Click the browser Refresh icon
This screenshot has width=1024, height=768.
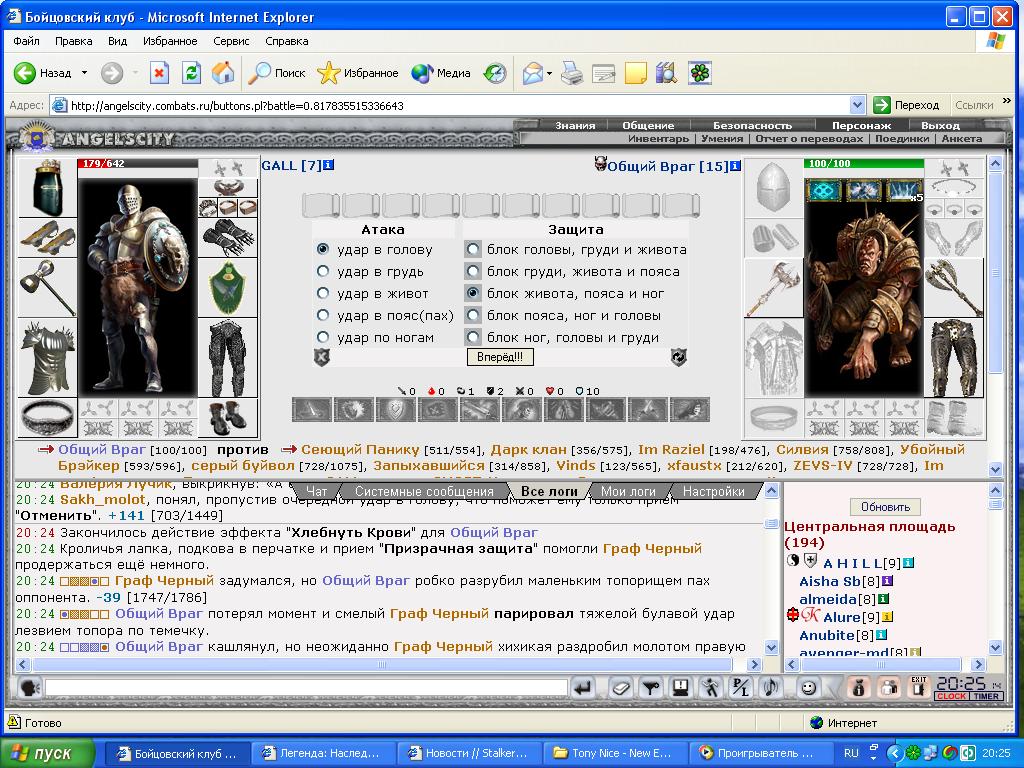point(191,72)
